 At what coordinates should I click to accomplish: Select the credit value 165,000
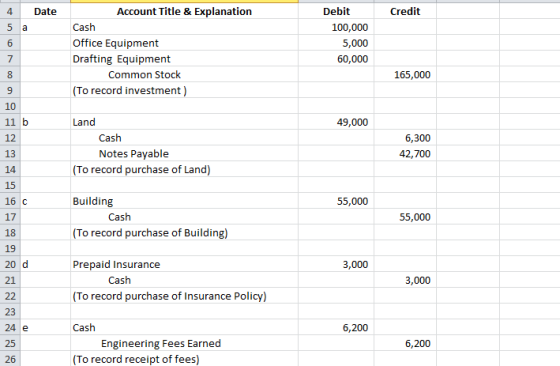pos(405,75)
